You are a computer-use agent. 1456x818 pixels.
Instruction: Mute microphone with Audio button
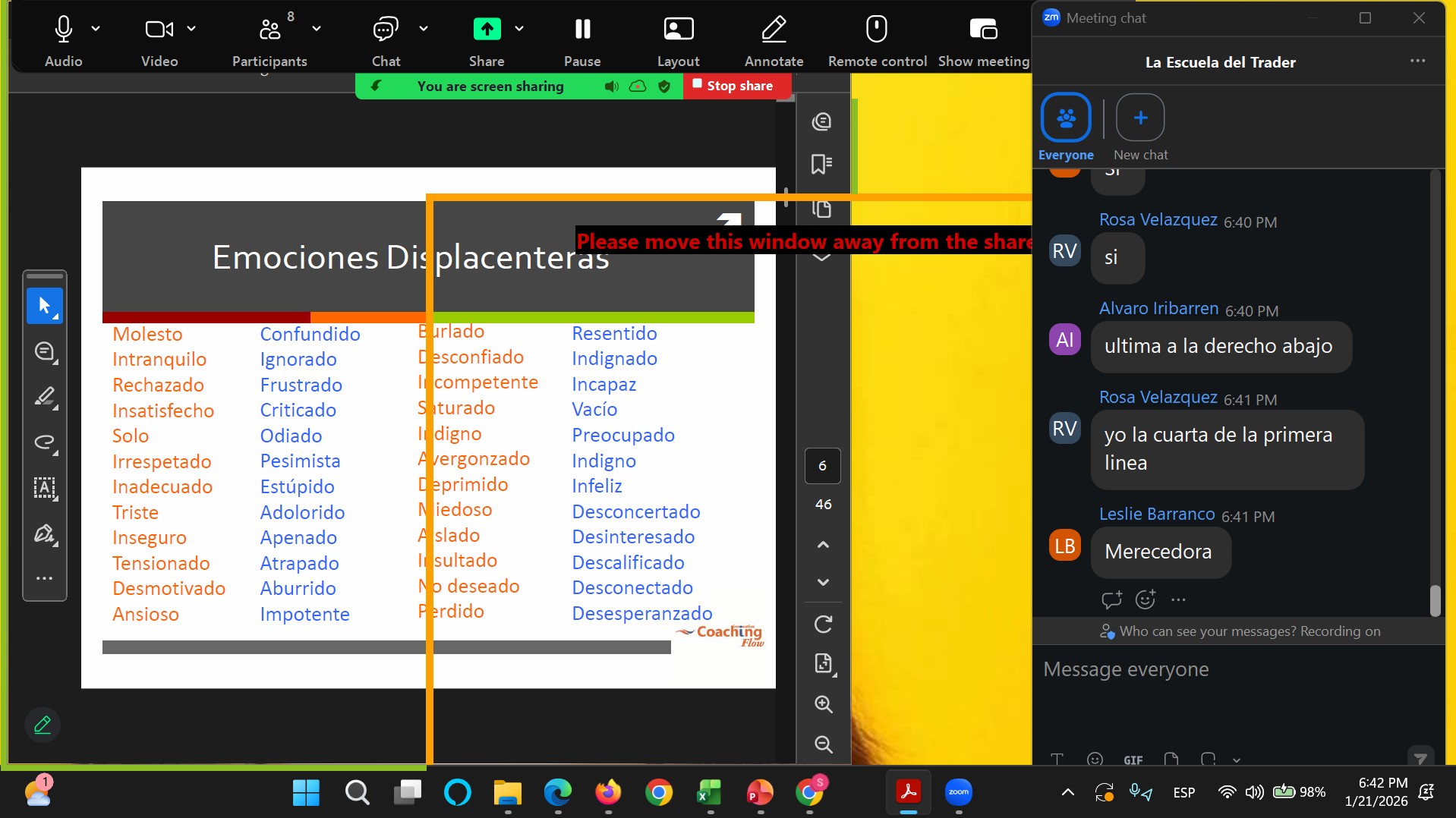(64, 30)
